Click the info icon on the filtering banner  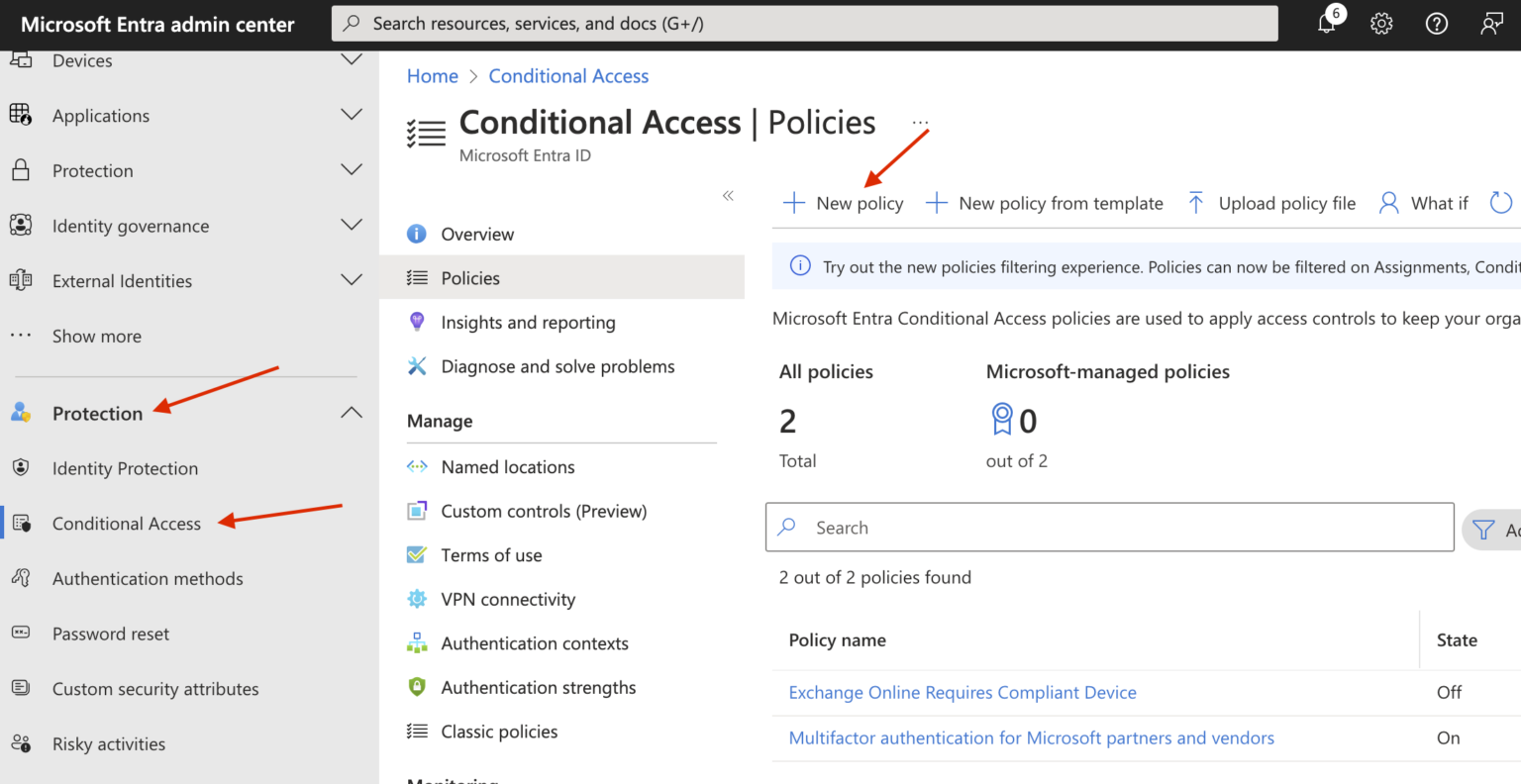pos(799,265)
